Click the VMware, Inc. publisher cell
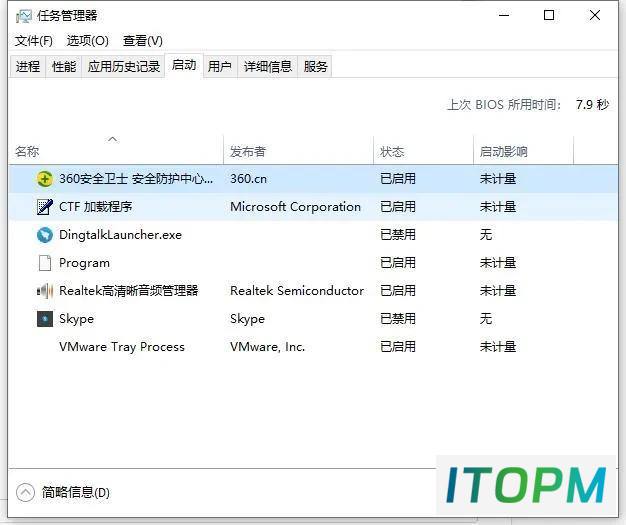Image resolution: width=626 pixels, height=525 pixels. [267, 347]
